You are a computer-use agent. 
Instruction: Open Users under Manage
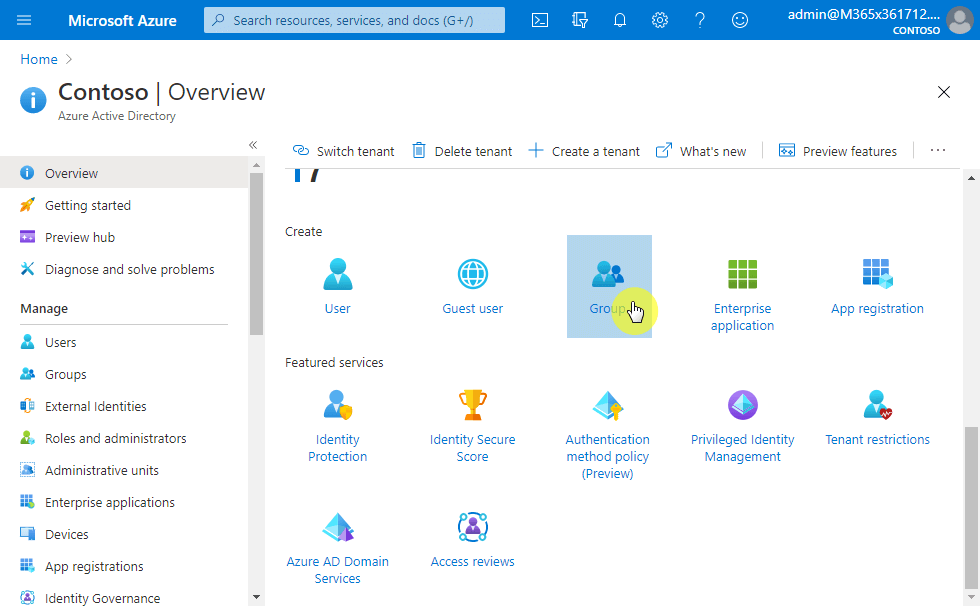pos(124,342)
